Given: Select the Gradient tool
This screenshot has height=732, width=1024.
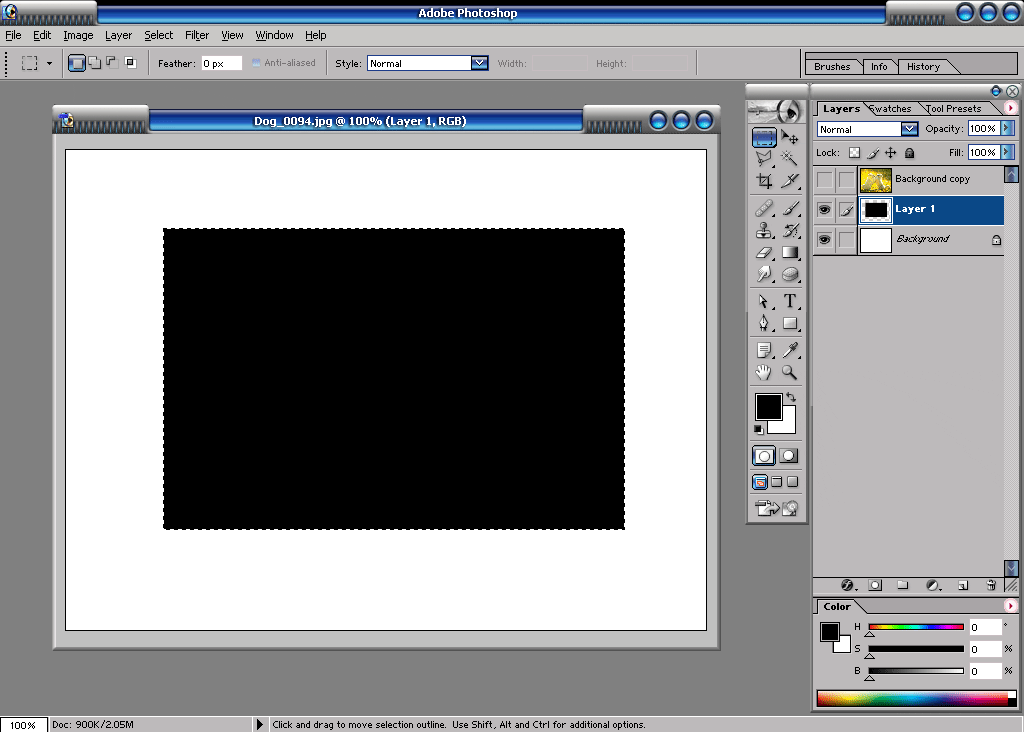Looking at the screenshot, I should point(790,253).
